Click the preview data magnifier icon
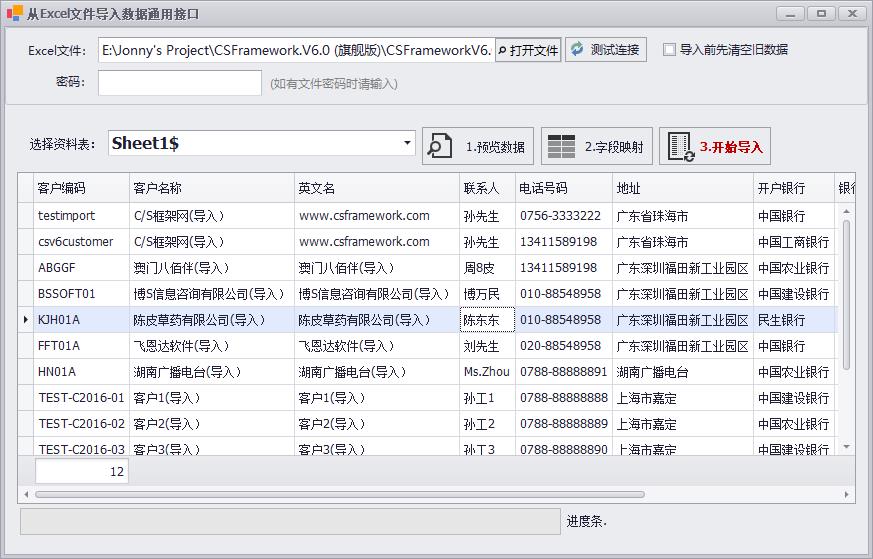Viewport: 873px width, 559px height. coord(440,146)
